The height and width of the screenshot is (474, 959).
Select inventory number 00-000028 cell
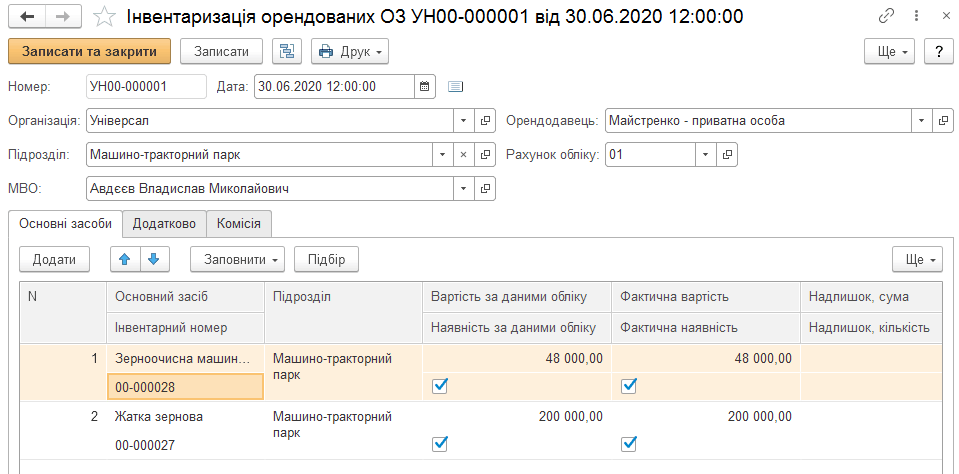pos(185,387)
